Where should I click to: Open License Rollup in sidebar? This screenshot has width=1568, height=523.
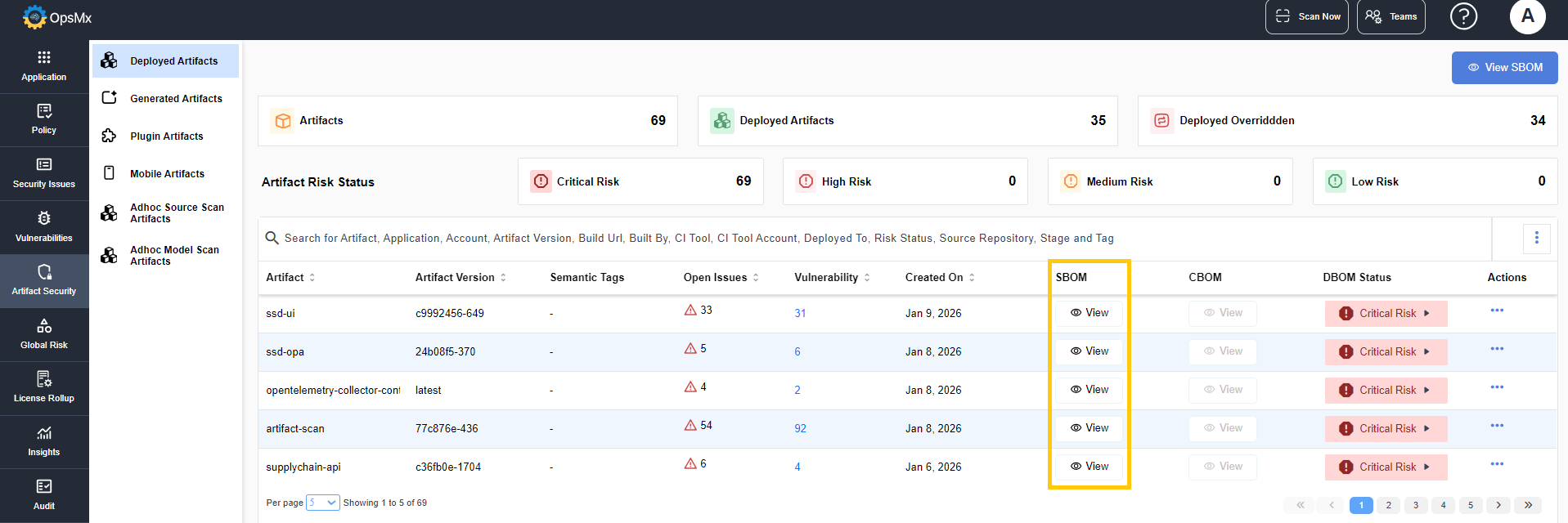(44, 387)
